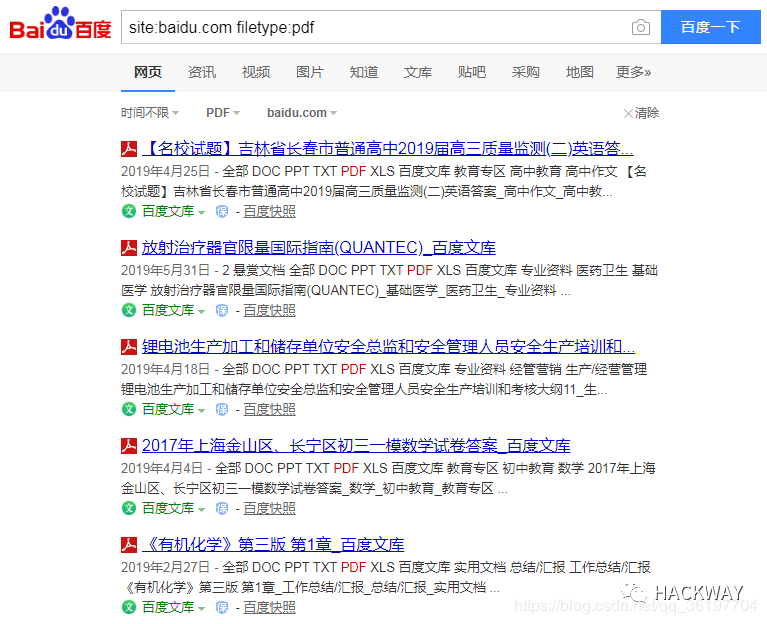This screenshot has height=624, width=767.
Task: Expand 百度文库 arrow under 吉林省长春市 result
Action: tap(202, 212)
